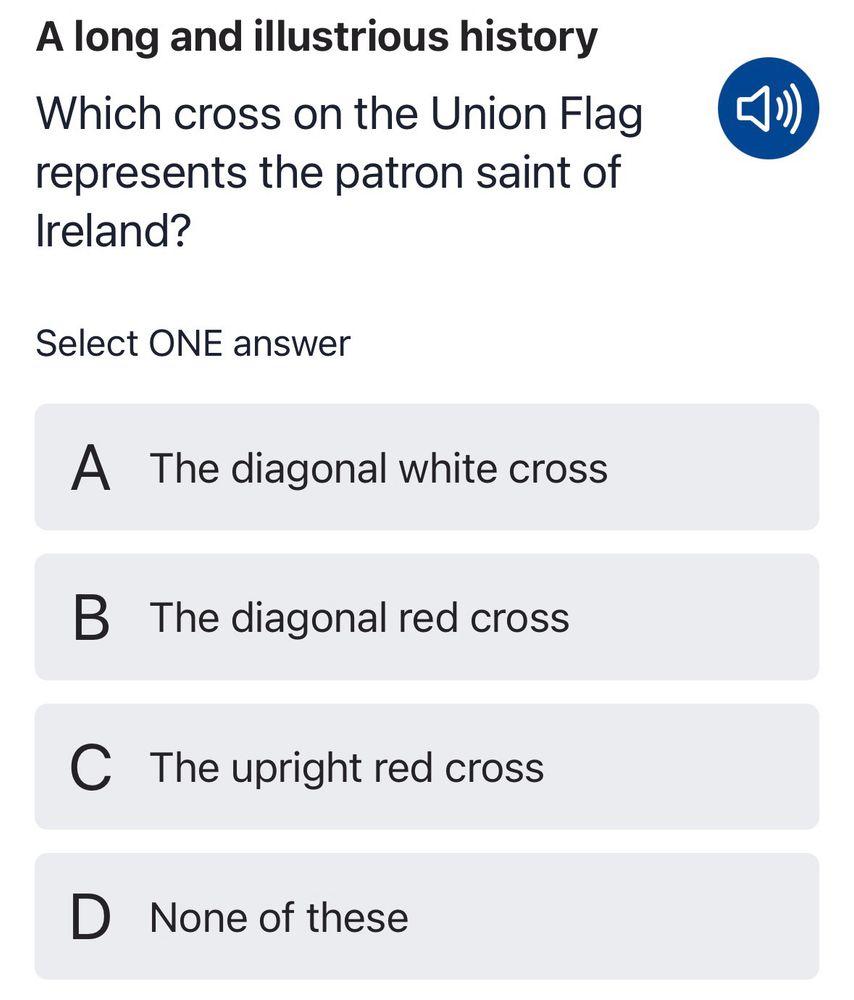Select answer A, the diagonal white cross
This screenshot has height=1000, width=854.
coord(427,467)
